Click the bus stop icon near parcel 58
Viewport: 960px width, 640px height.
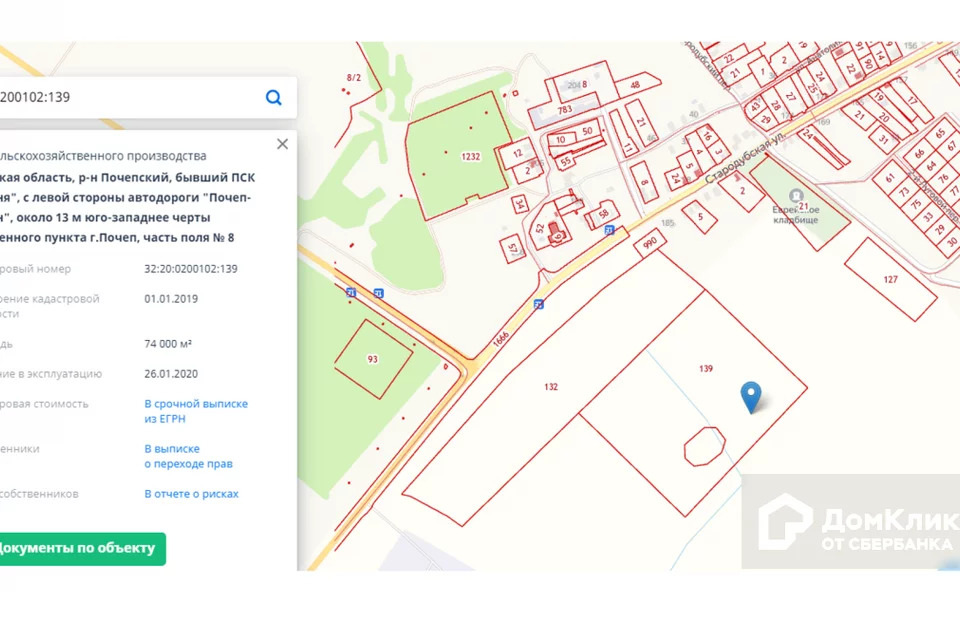609,230
